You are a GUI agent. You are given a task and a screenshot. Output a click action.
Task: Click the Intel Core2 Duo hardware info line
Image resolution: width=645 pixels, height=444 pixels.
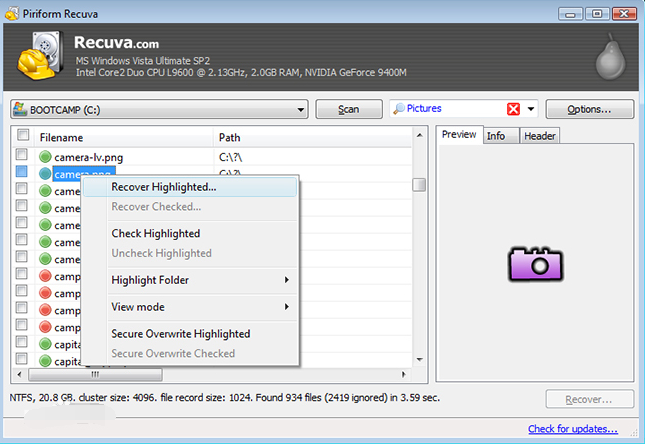coord(241,73)
